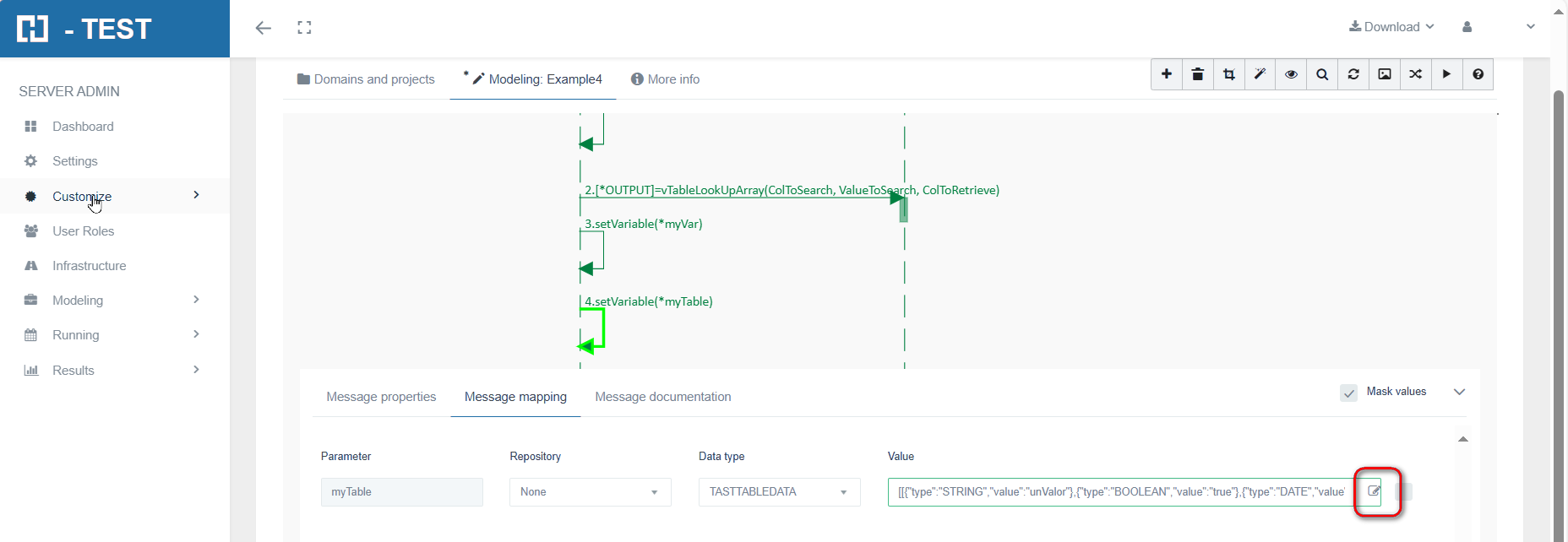Expand the Download dropdown menu
The width and height of the screenshot is (1568, 542).
(x=1391, y=27)
